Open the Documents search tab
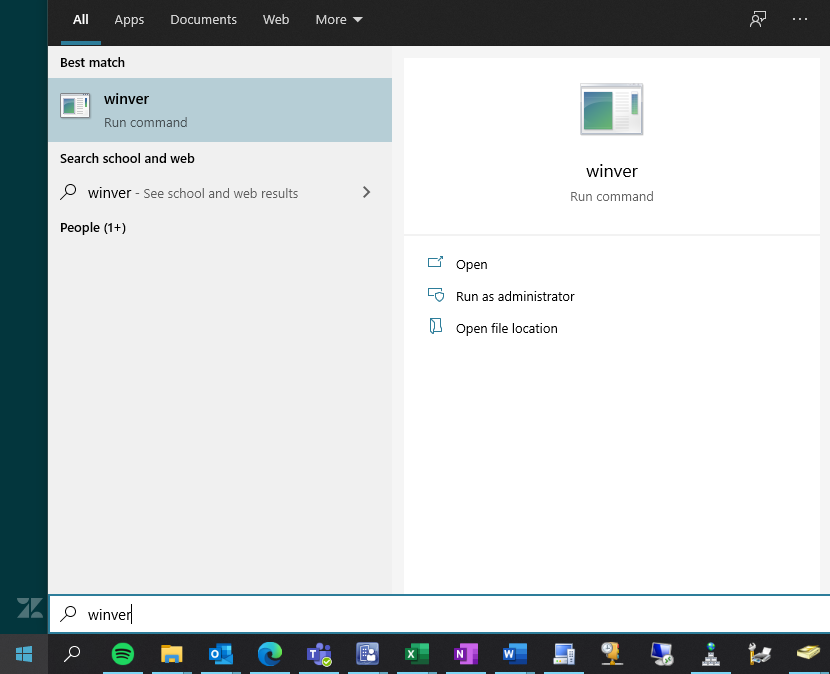This screenshot has height=674, width=830. (203, 20)
